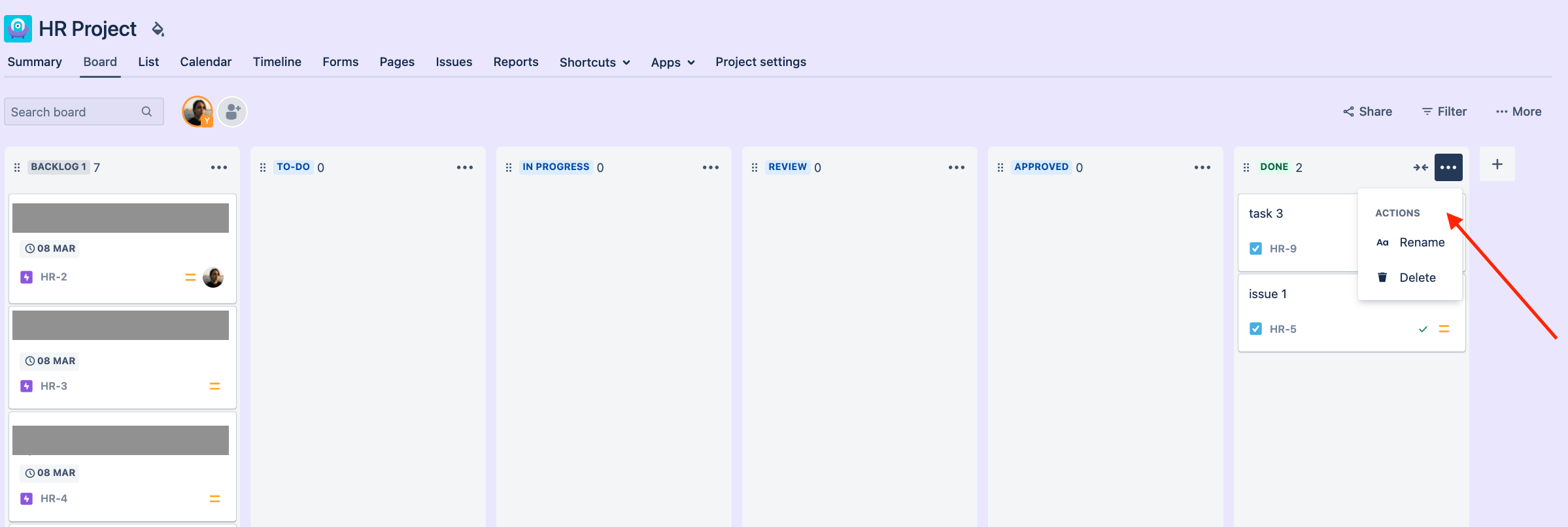Add a new column with plus button
The height and width of the screenshot is (527, 1568).
tap(1497, 164)
